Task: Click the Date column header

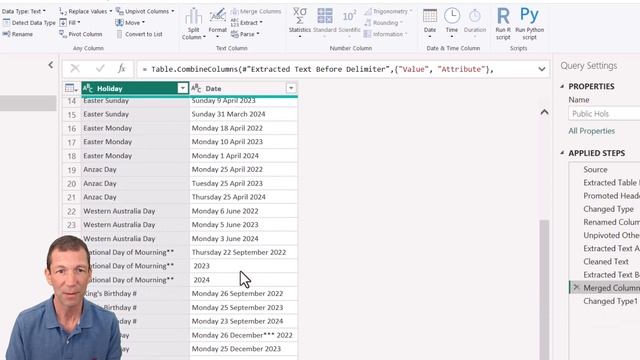Action: tap(238, 88)
